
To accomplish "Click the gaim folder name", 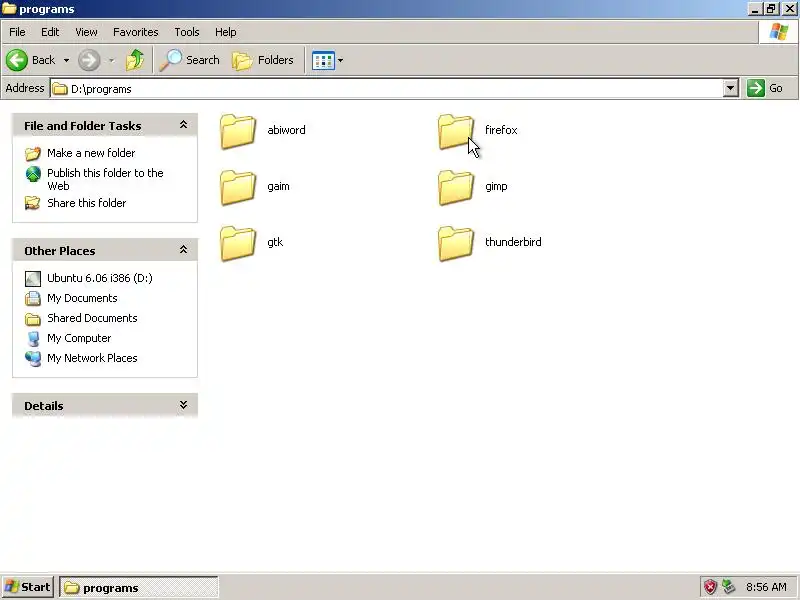I will tap(278, 186).
